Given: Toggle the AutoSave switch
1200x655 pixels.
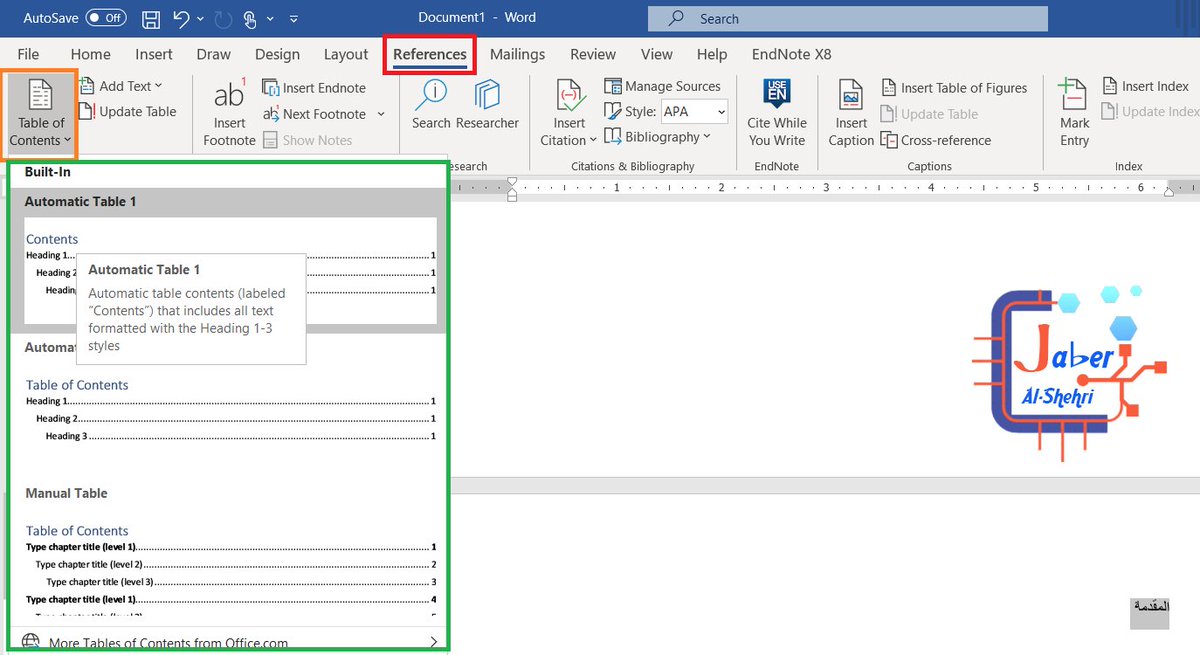Looking at the screenshot, I should pyautogui.click(x=106, y=18).
